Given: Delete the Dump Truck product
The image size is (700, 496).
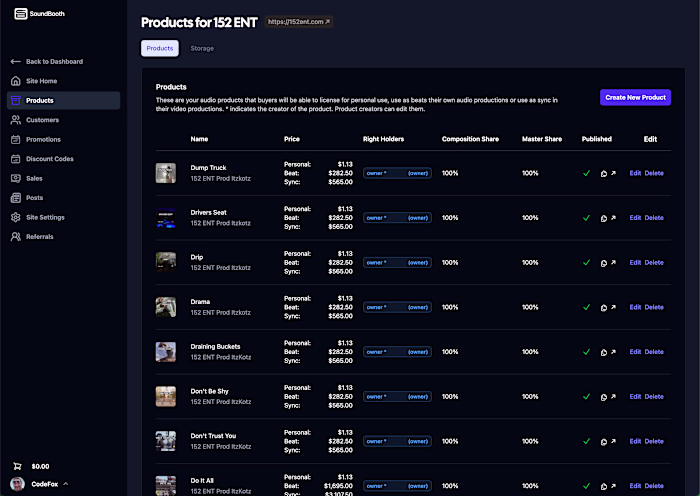Looking at the screenshot, I should coord(654,173).
